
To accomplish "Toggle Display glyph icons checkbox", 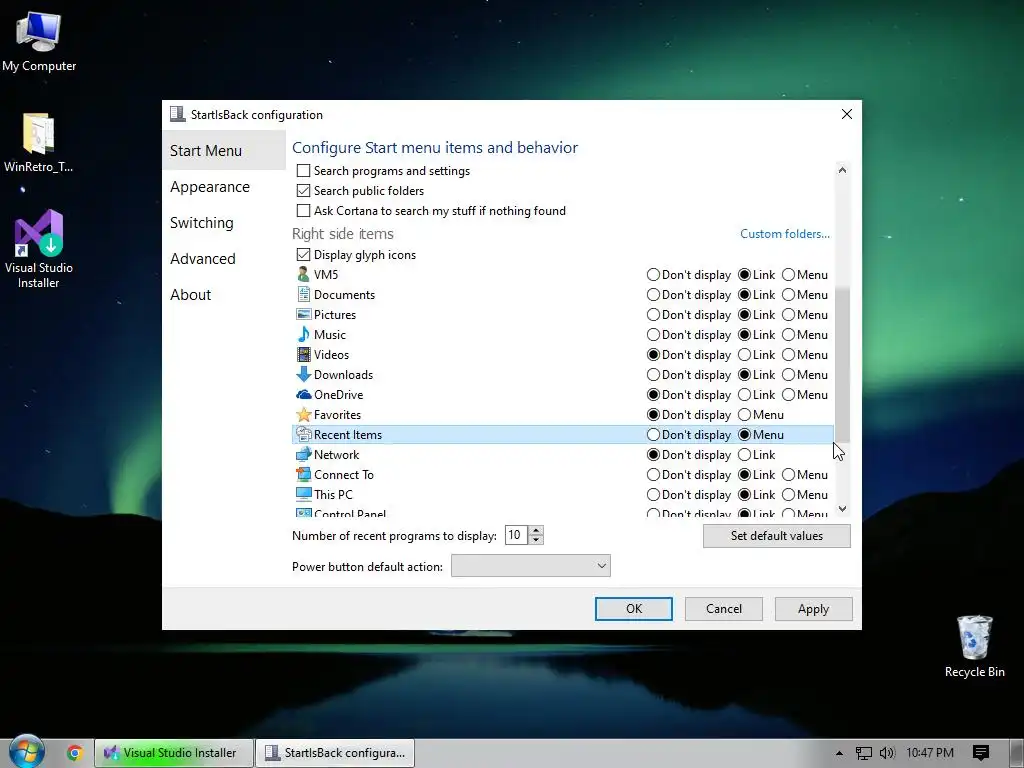I will [303, 255].
